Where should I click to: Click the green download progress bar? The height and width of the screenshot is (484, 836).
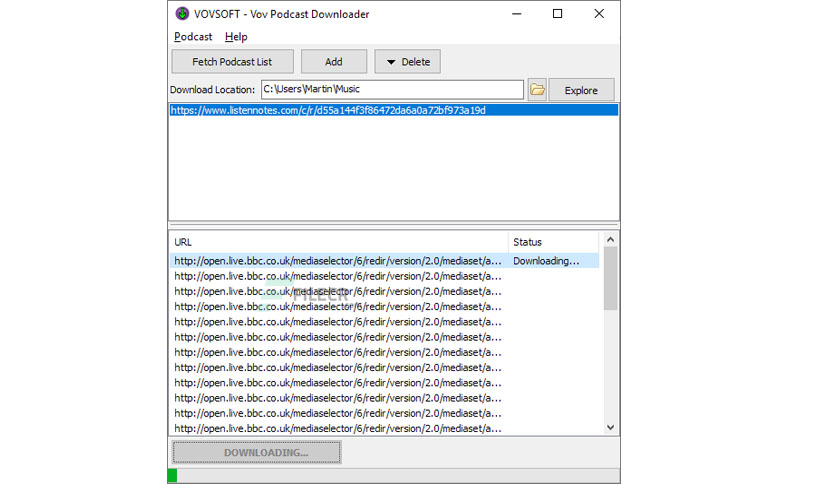pyautogui.click(x=172, y=475)
